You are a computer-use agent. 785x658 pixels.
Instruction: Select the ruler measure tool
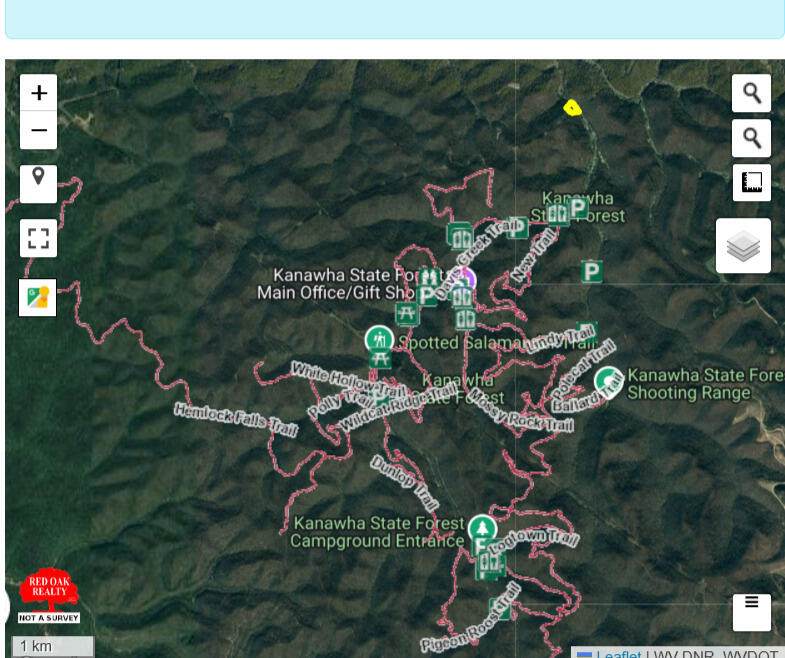[751, 183]
